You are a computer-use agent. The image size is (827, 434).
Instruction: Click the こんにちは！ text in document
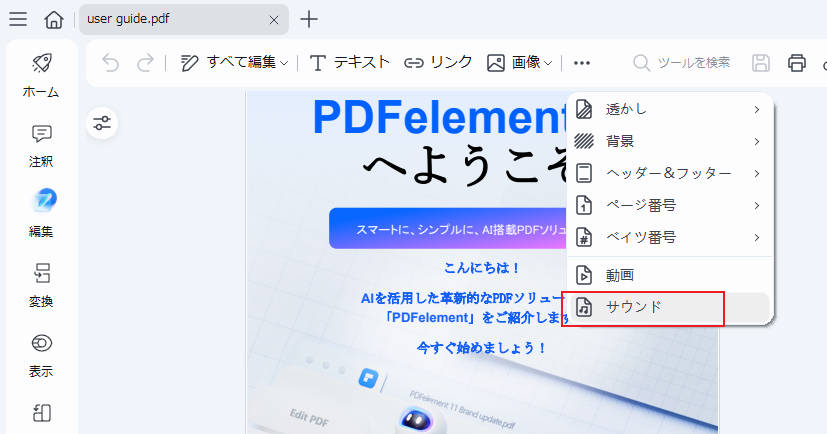coord(482,268)
